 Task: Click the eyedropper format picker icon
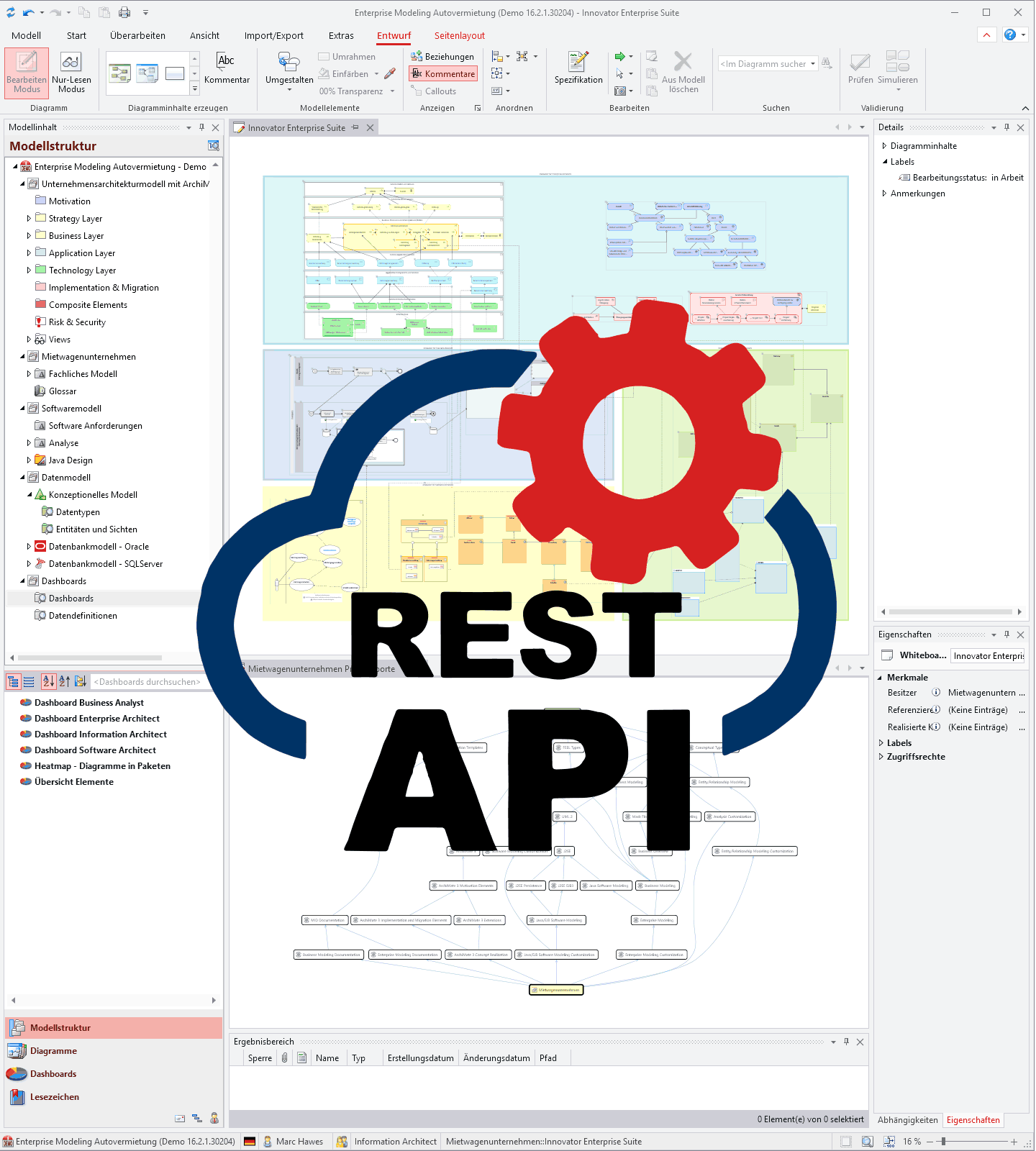(x=390, y=74)
